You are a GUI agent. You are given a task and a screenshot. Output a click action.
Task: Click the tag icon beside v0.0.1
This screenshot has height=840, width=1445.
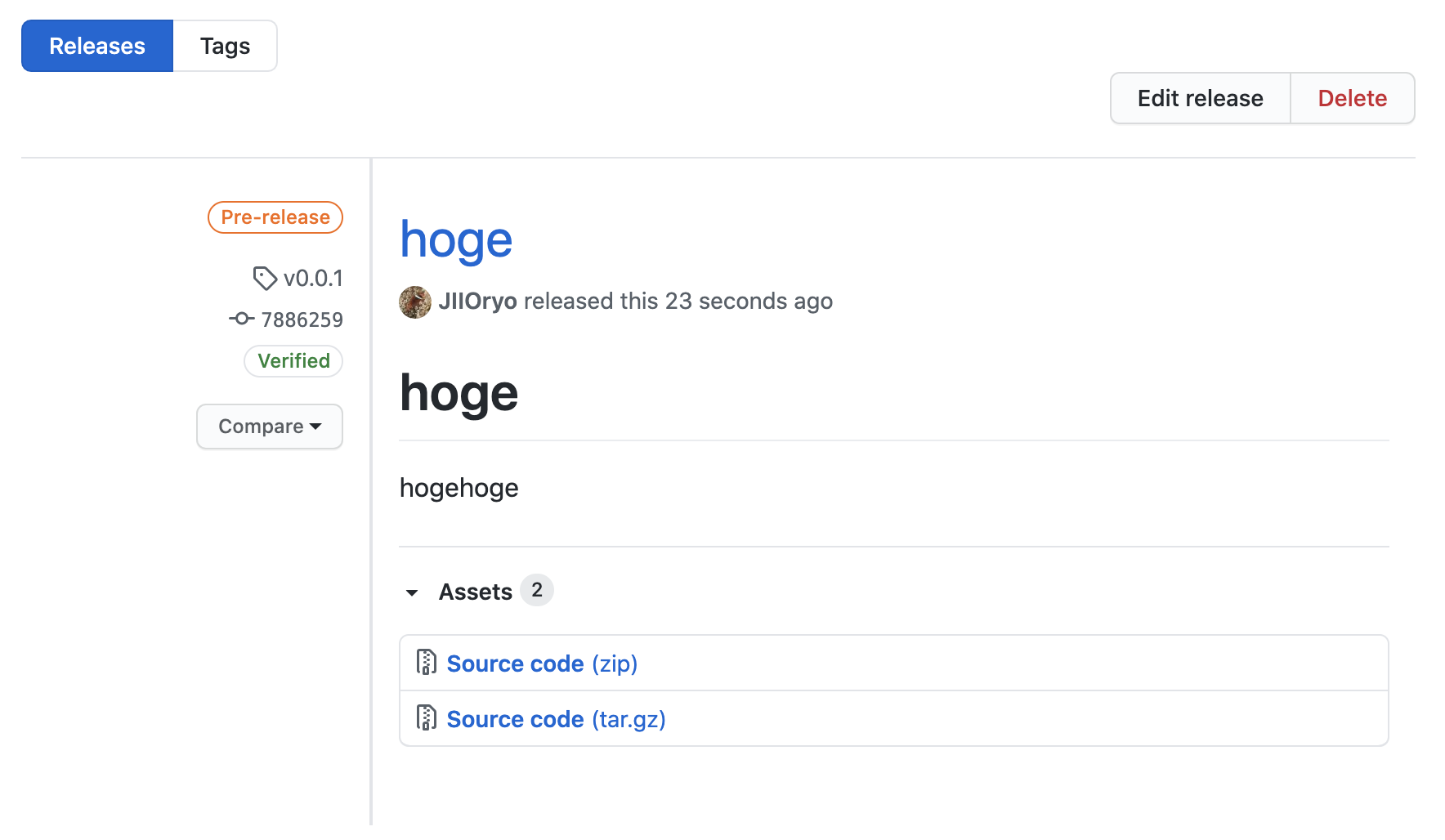tap(264, 279)
